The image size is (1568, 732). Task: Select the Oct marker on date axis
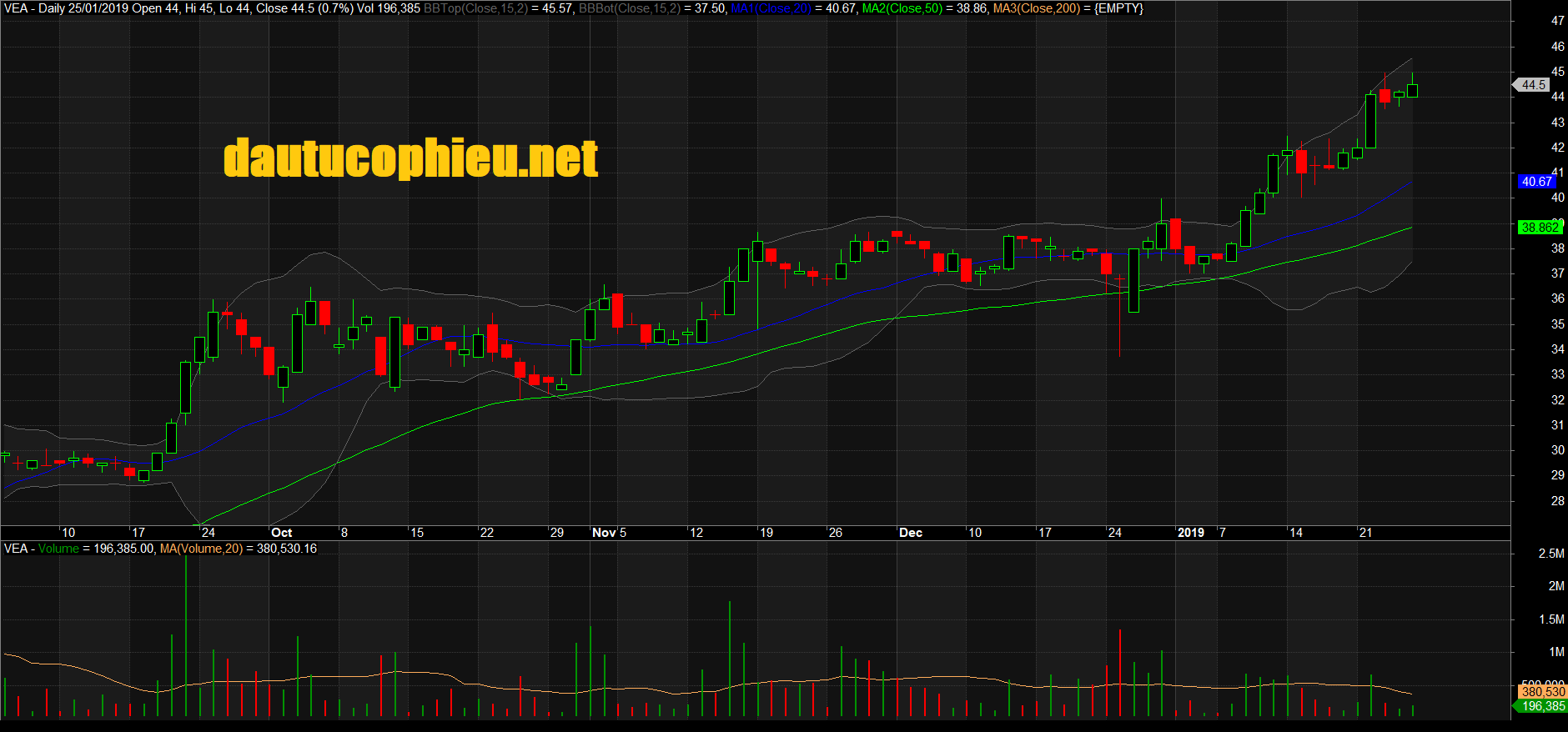point(281,533)
